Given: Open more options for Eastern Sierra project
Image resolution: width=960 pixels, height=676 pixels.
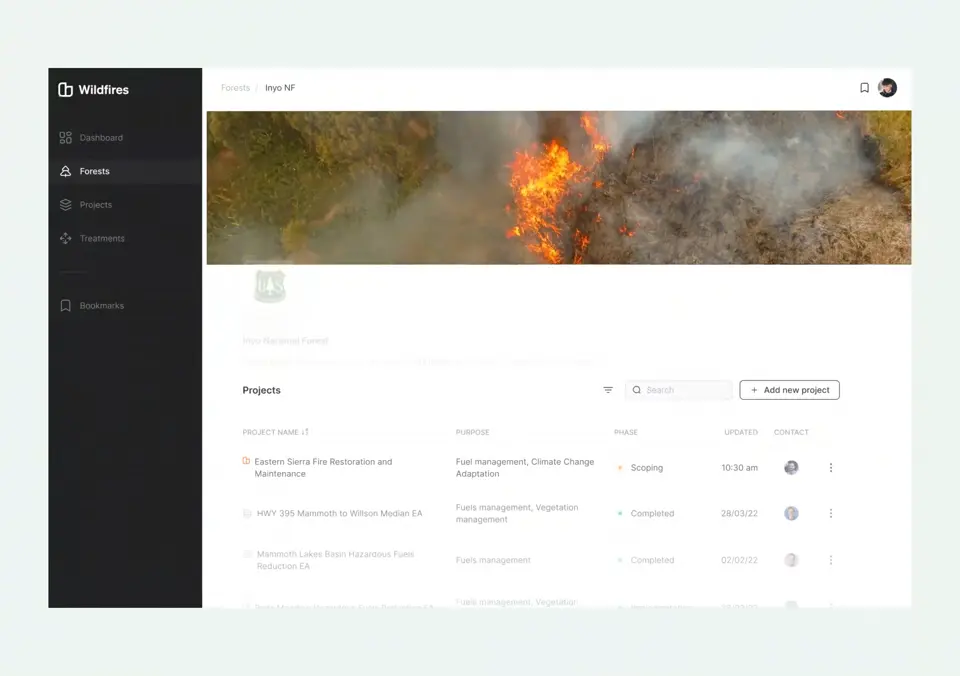Looking at the screenshot, I should 831,468.
